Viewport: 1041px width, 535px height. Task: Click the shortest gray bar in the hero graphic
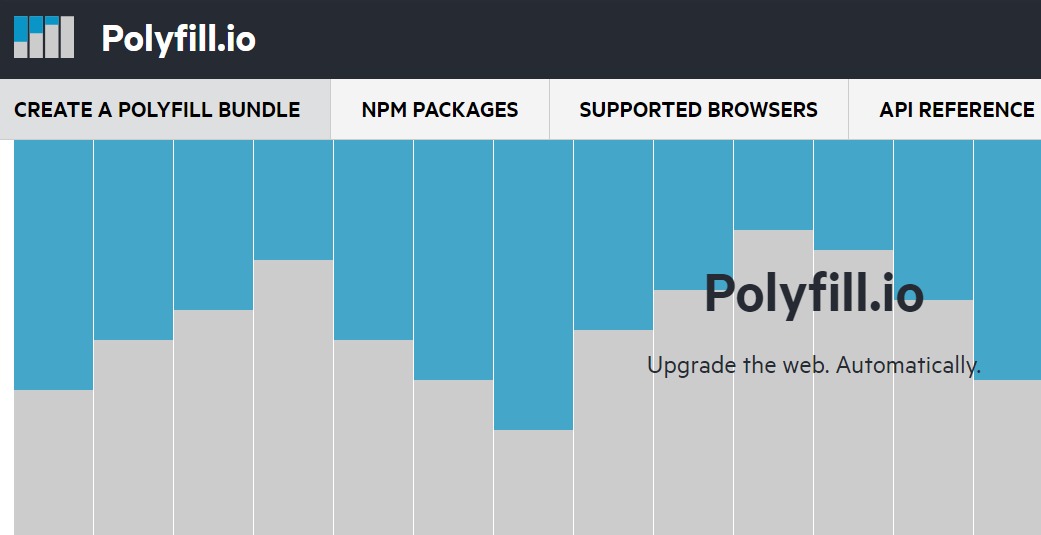pyautogui.click(x=533, y=482)
